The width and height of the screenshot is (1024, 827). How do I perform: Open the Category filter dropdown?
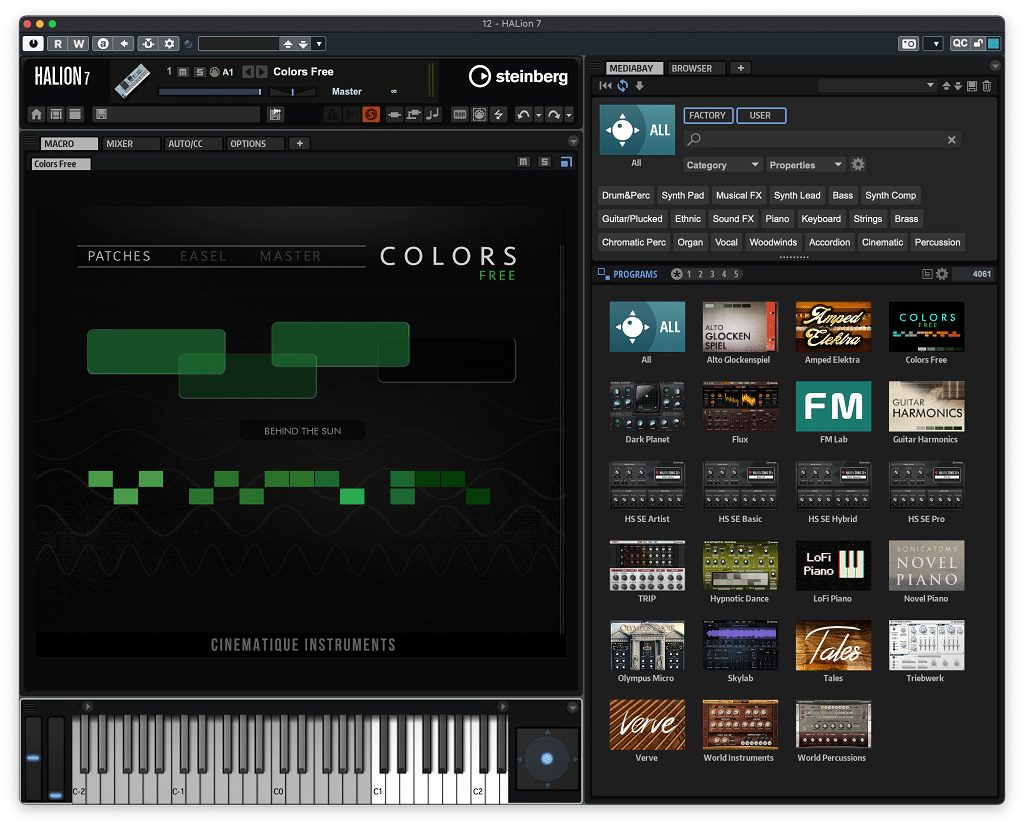(x=722, y=165)
